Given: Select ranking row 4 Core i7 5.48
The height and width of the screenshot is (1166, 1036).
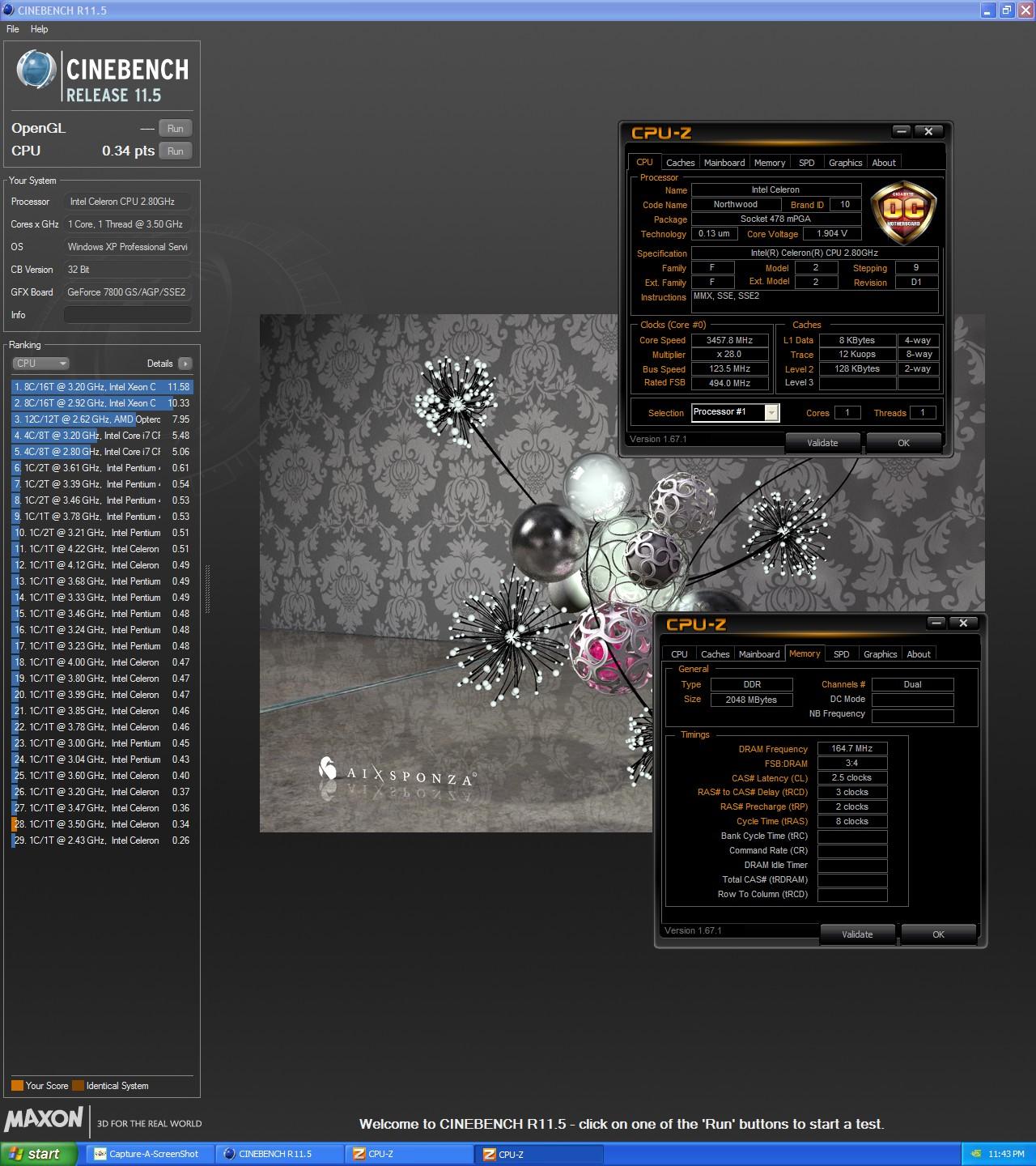Looking at the screenshot, I should tap(102, 436).
